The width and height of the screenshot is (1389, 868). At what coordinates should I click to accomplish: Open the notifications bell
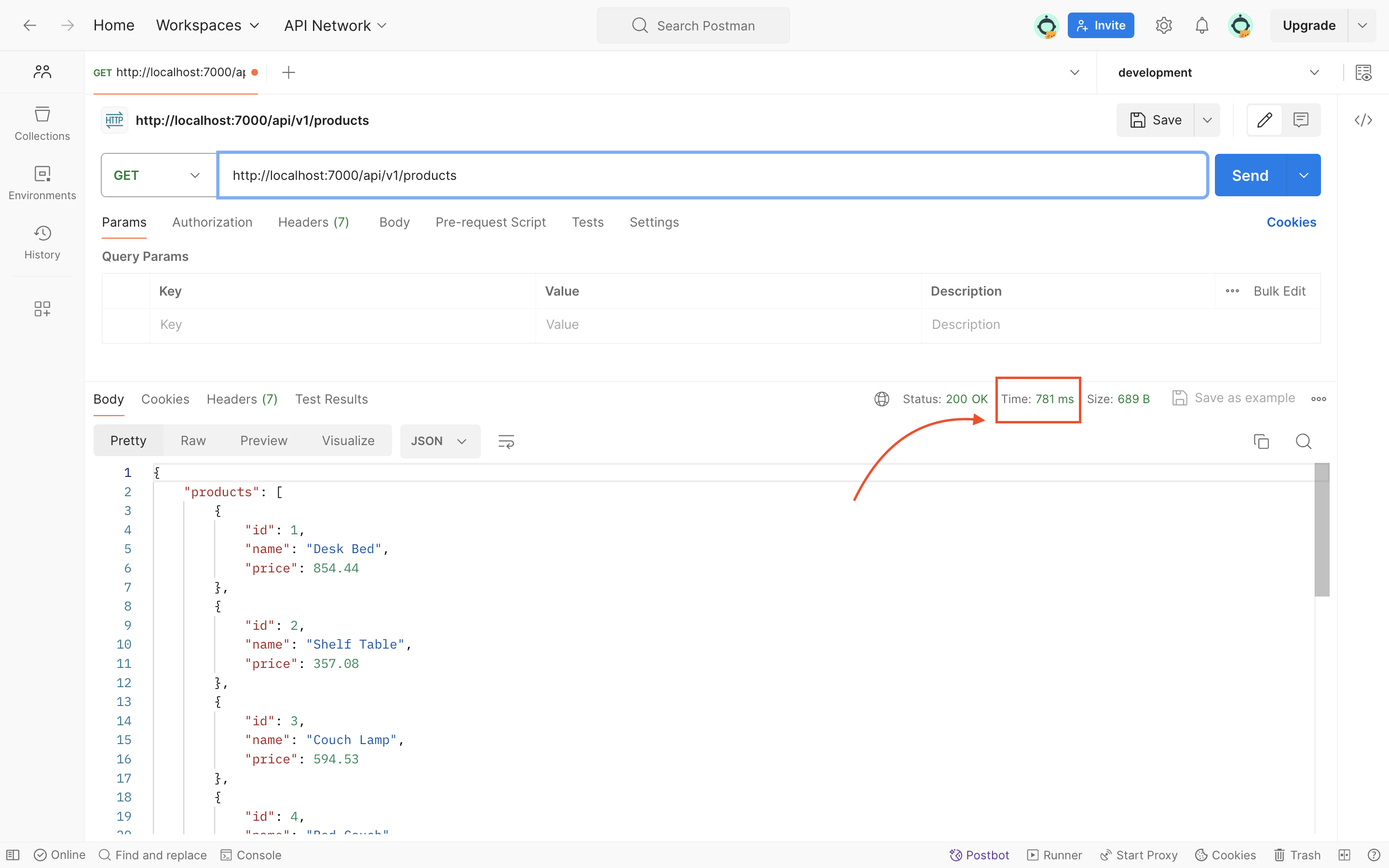[x=1202, y=25]
